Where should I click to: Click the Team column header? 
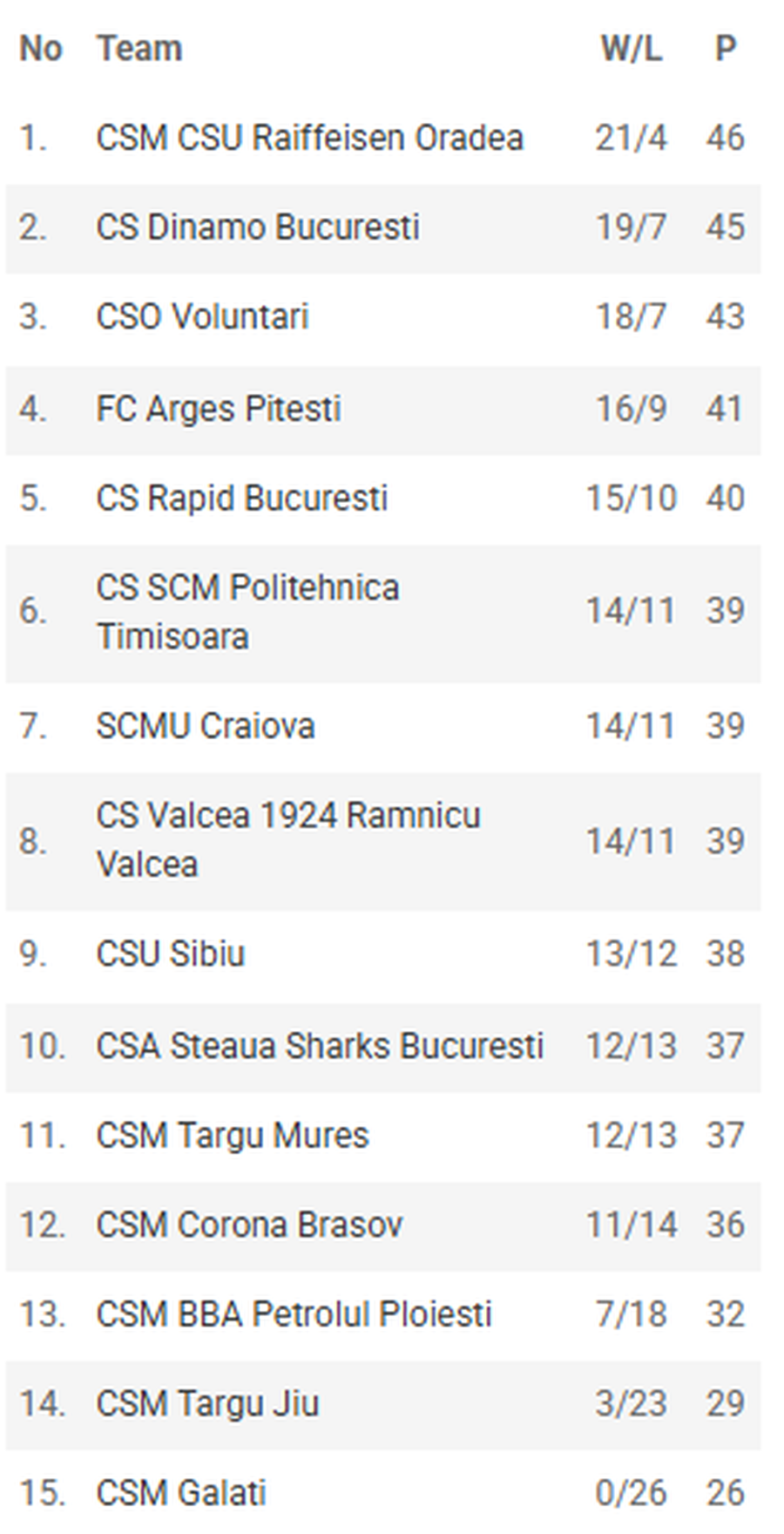point(139,49)
